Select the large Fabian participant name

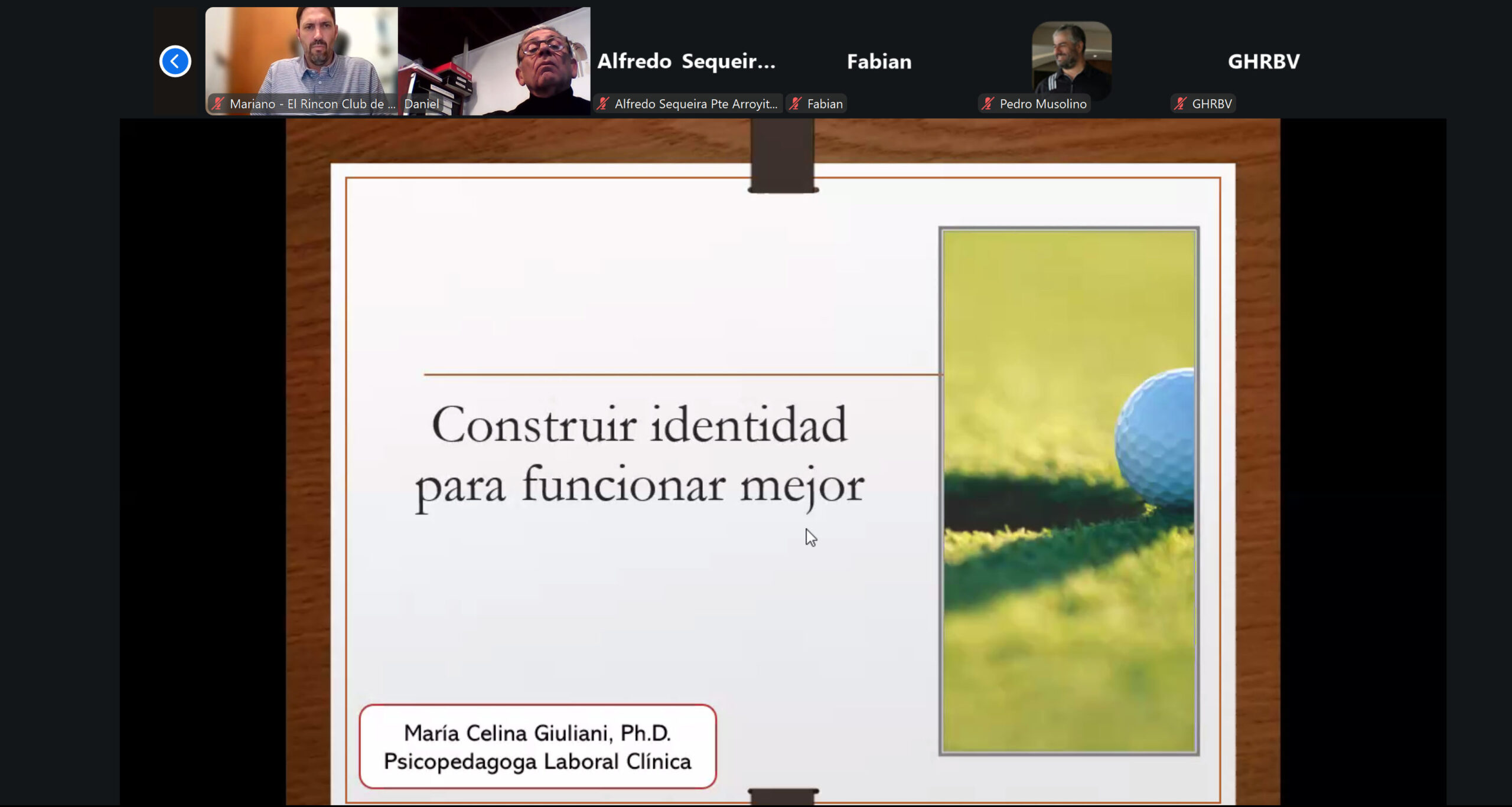pyautogui.click(x=879, y=61)
